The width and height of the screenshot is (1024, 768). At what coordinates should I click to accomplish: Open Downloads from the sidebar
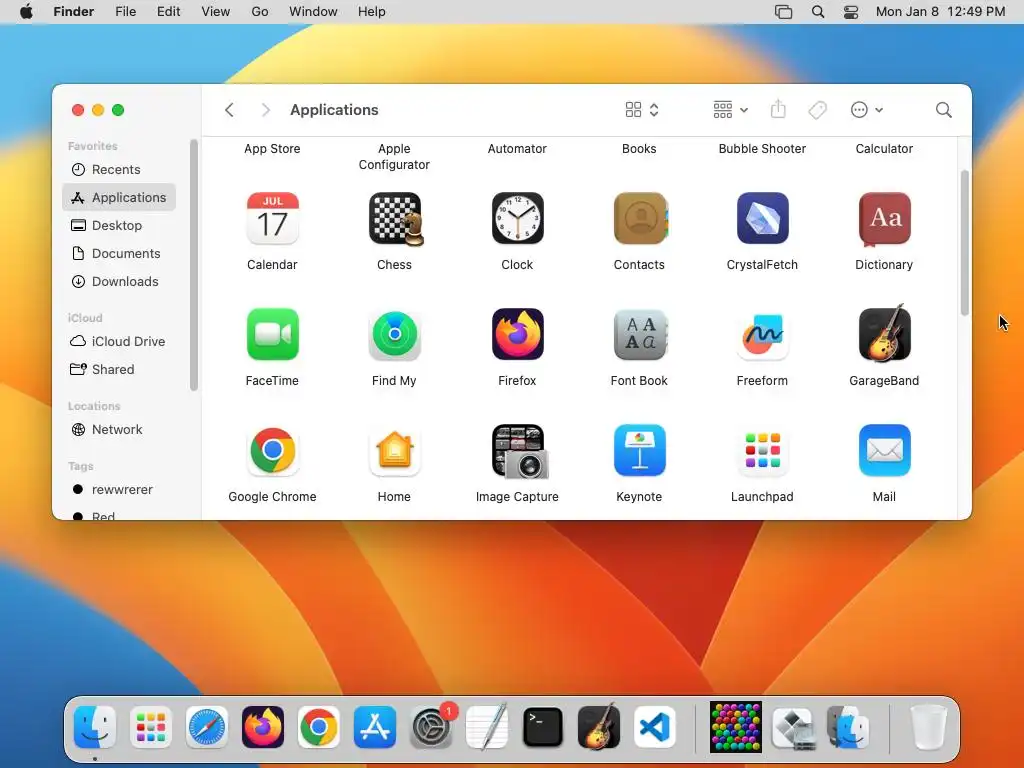coord(119,281)
